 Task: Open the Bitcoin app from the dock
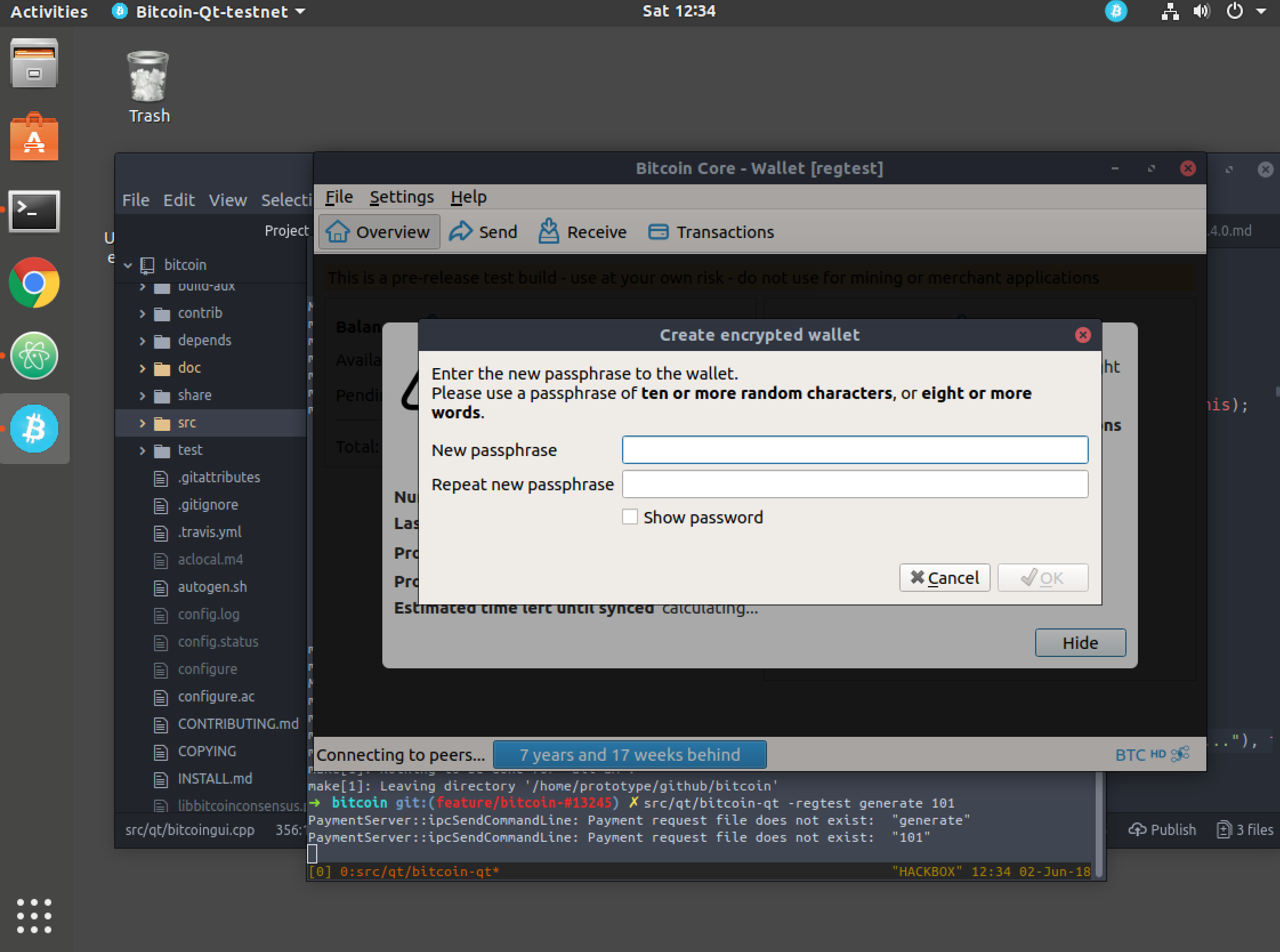[34, 428]
